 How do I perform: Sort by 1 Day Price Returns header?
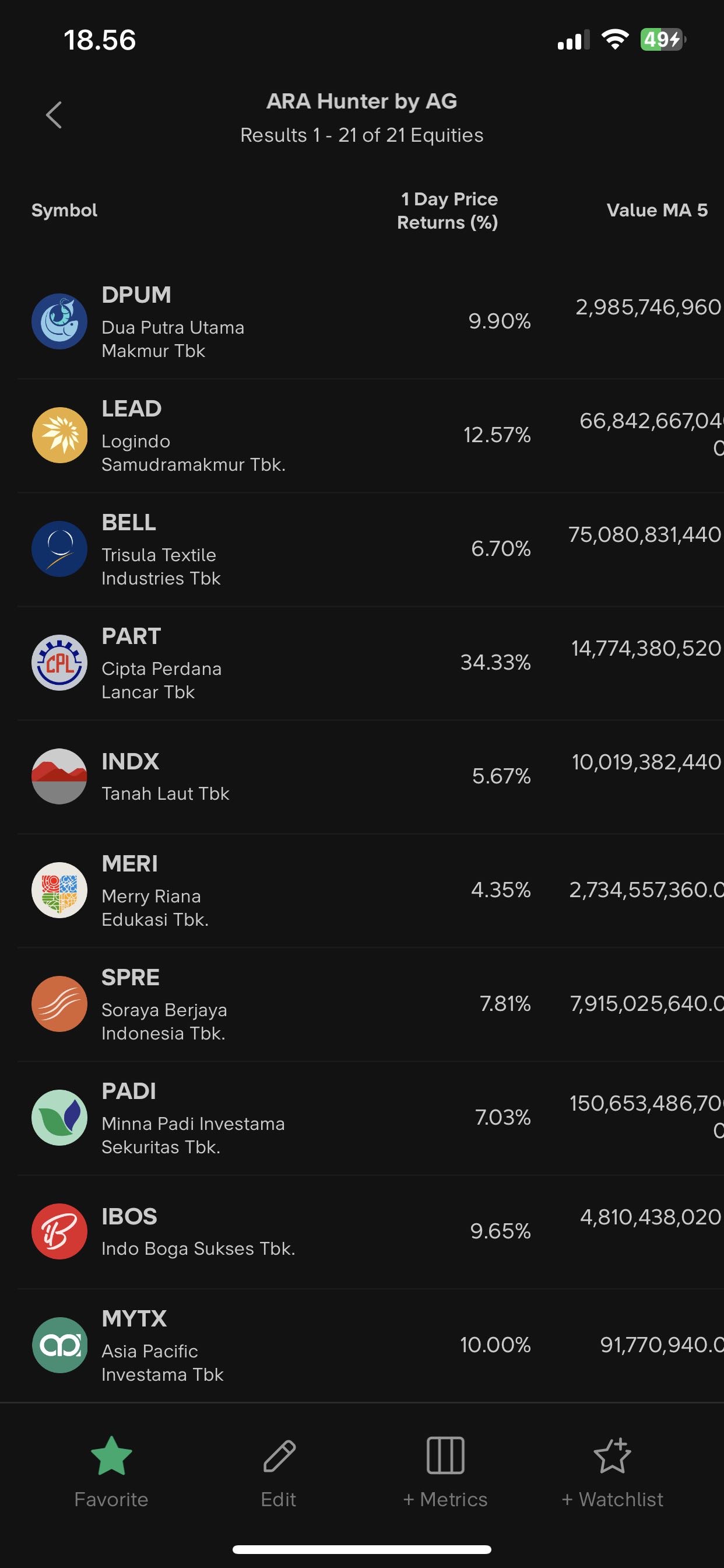point(448,211)
